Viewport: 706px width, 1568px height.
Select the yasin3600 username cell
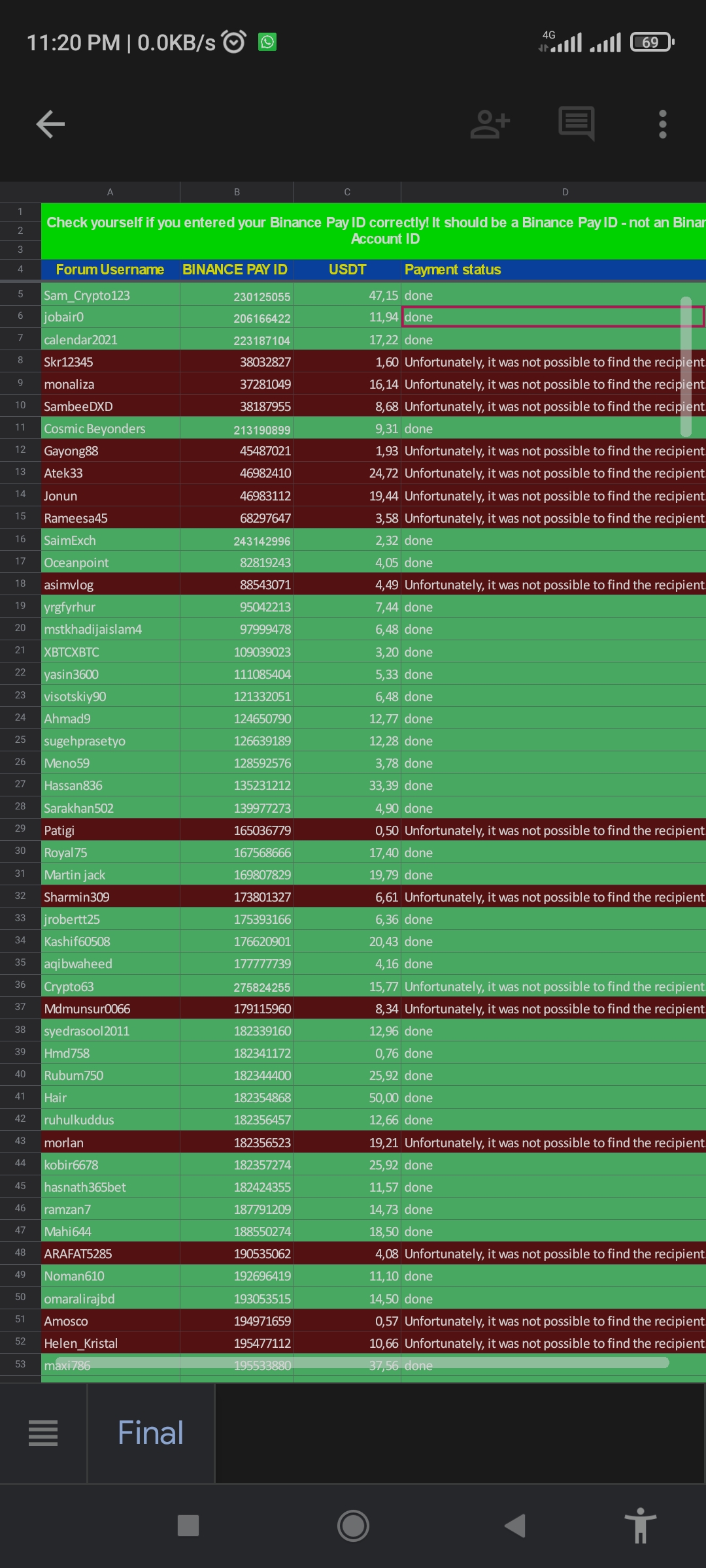pyautogui.click(x=110, y=674)
